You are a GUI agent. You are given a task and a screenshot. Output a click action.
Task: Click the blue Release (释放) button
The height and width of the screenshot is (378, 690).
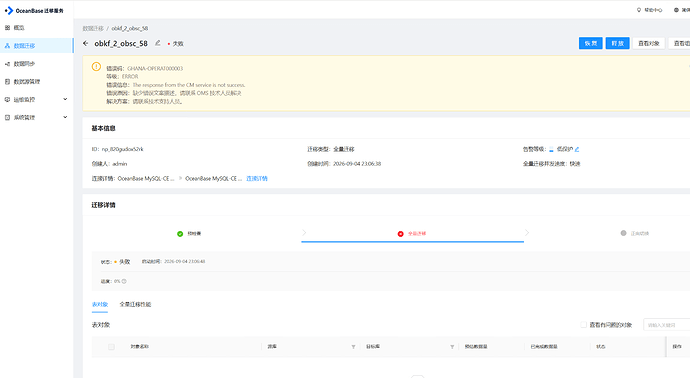[617, 43]
